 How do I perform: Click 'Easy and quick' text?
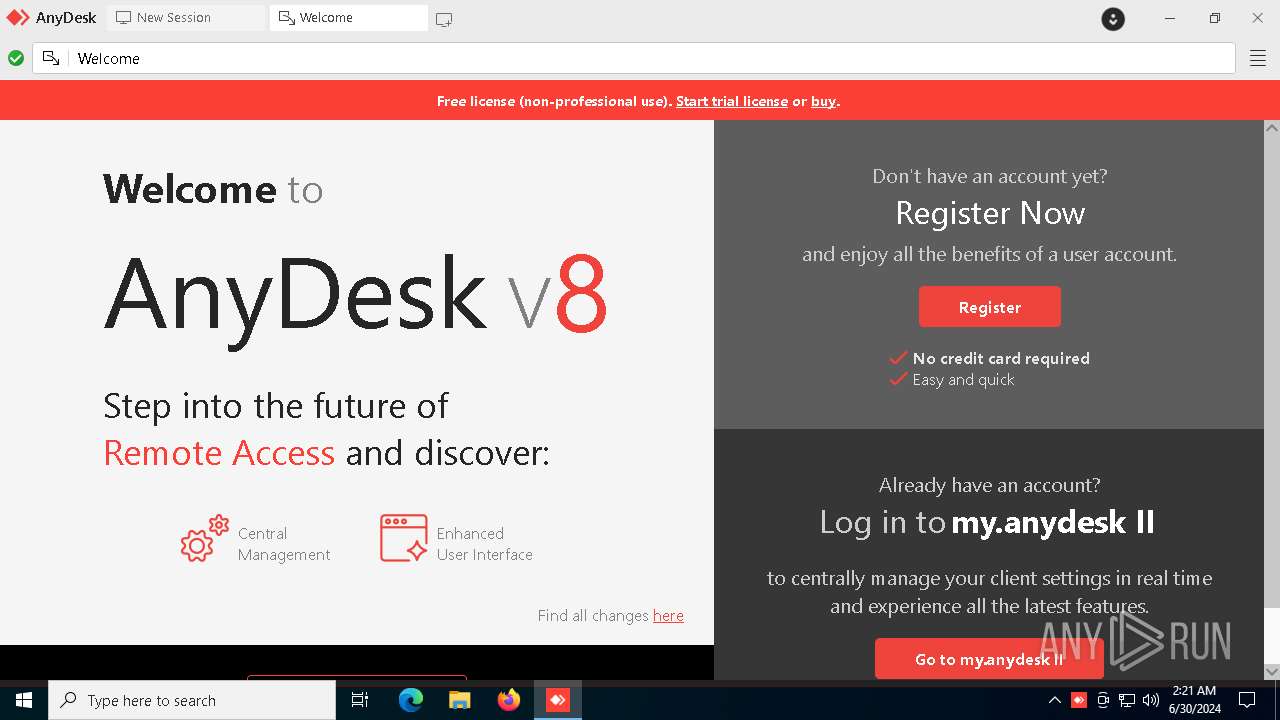[x=963, y=380]
